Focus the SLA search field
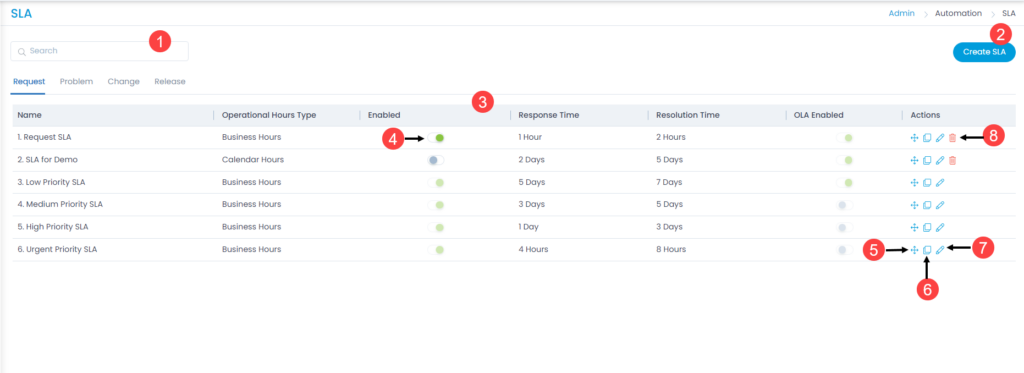The height and width of the screenshot is (373, 1024). (x=99, y=51)
